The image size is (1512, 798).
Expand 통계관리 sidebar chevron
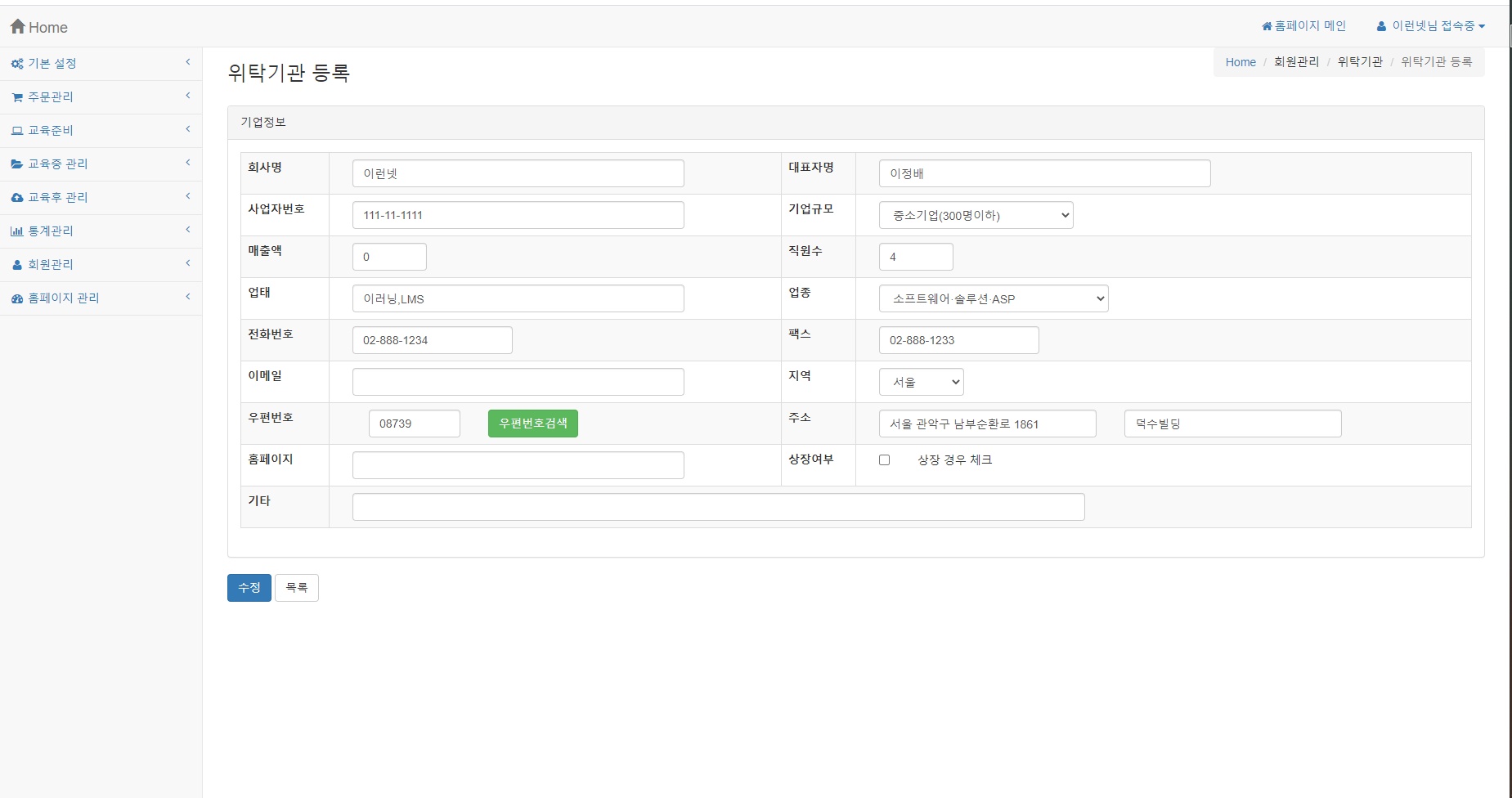point(188,230)
